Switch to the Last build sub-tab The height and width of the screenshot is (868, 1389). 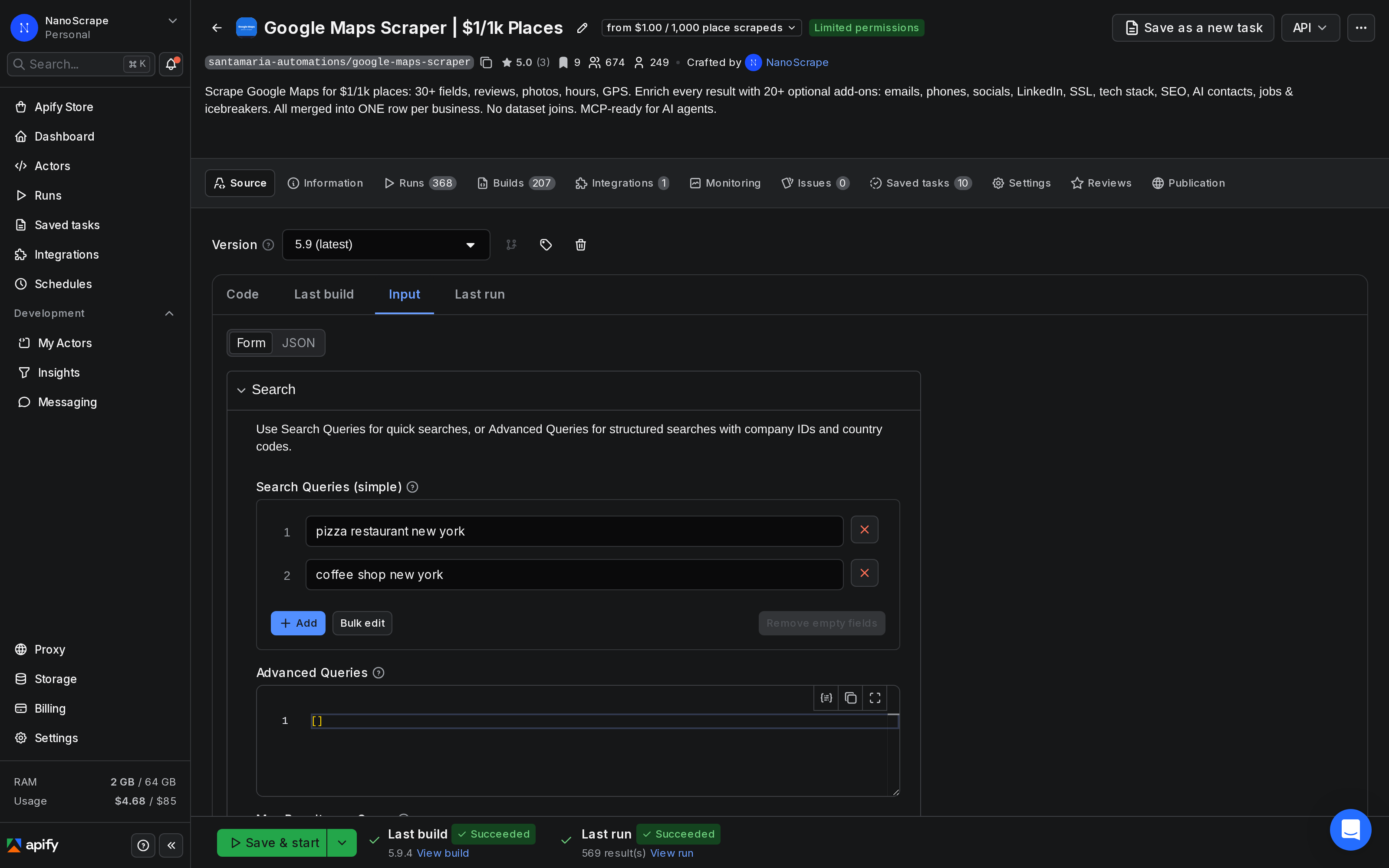click(x=324, y=295)
